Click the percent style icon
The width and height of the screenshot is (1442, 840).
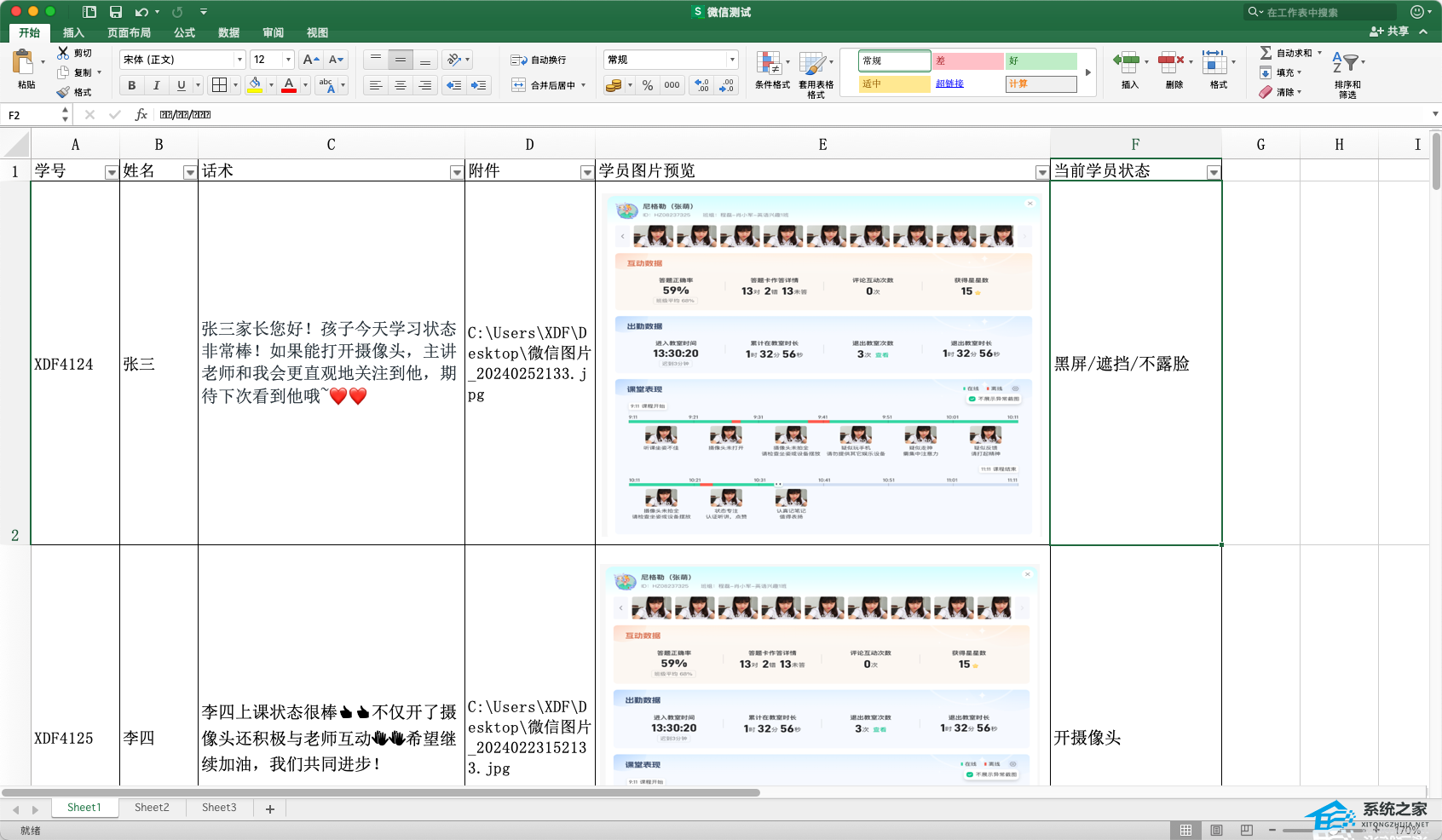coord(648,85)
